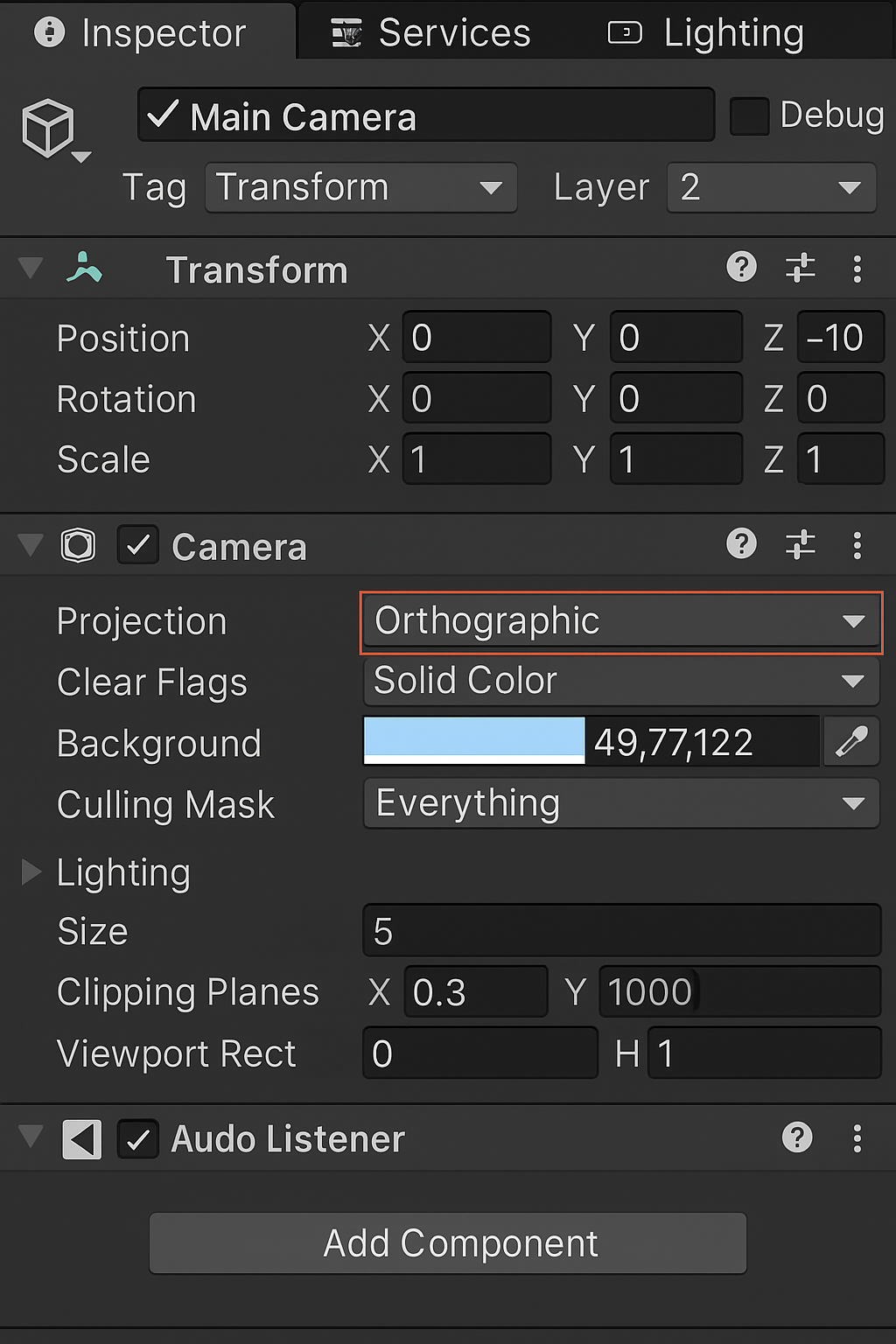Click the Culling Mask label
The height and width of the screenshot is (1344, 896).
(166, 805)
